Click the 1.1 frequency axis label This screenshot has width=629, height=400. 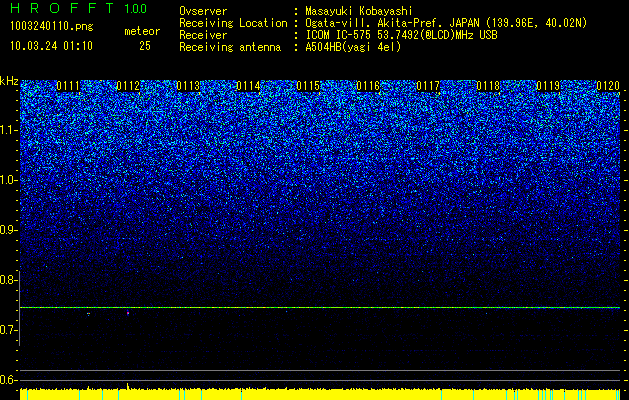click(7, 130)
